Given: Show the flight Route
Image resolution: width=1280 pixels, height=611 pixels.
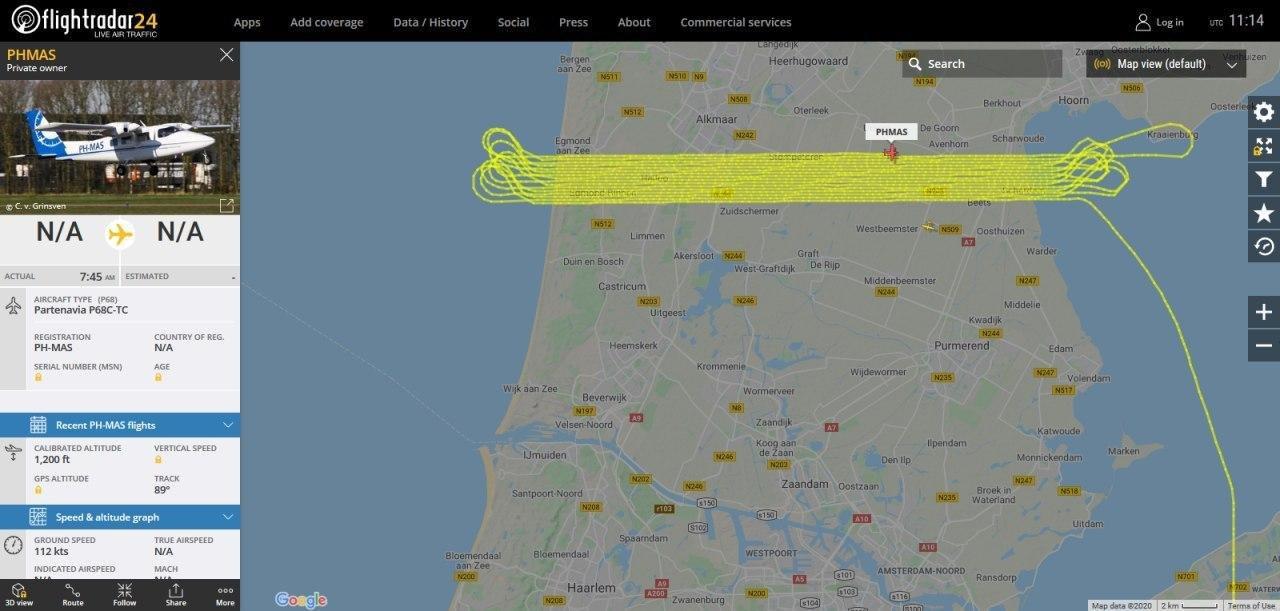Looking at the screenshot, I should tap(73, 595).
